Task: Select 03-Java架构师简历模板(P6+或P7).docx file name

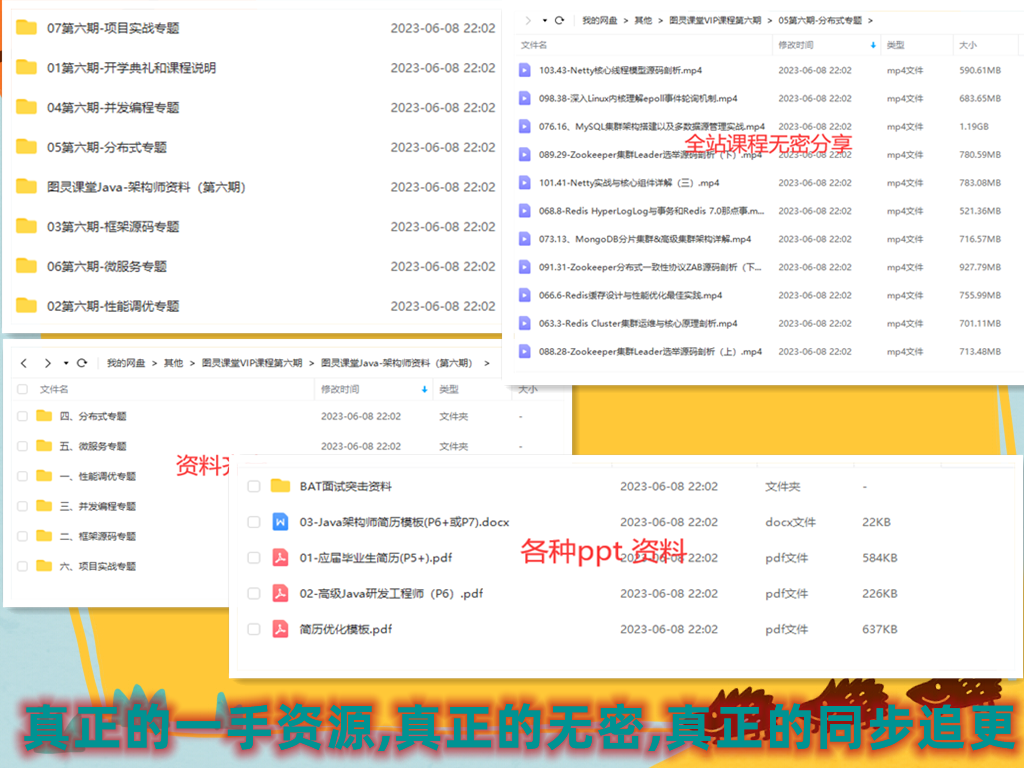Action: (404, 522)
